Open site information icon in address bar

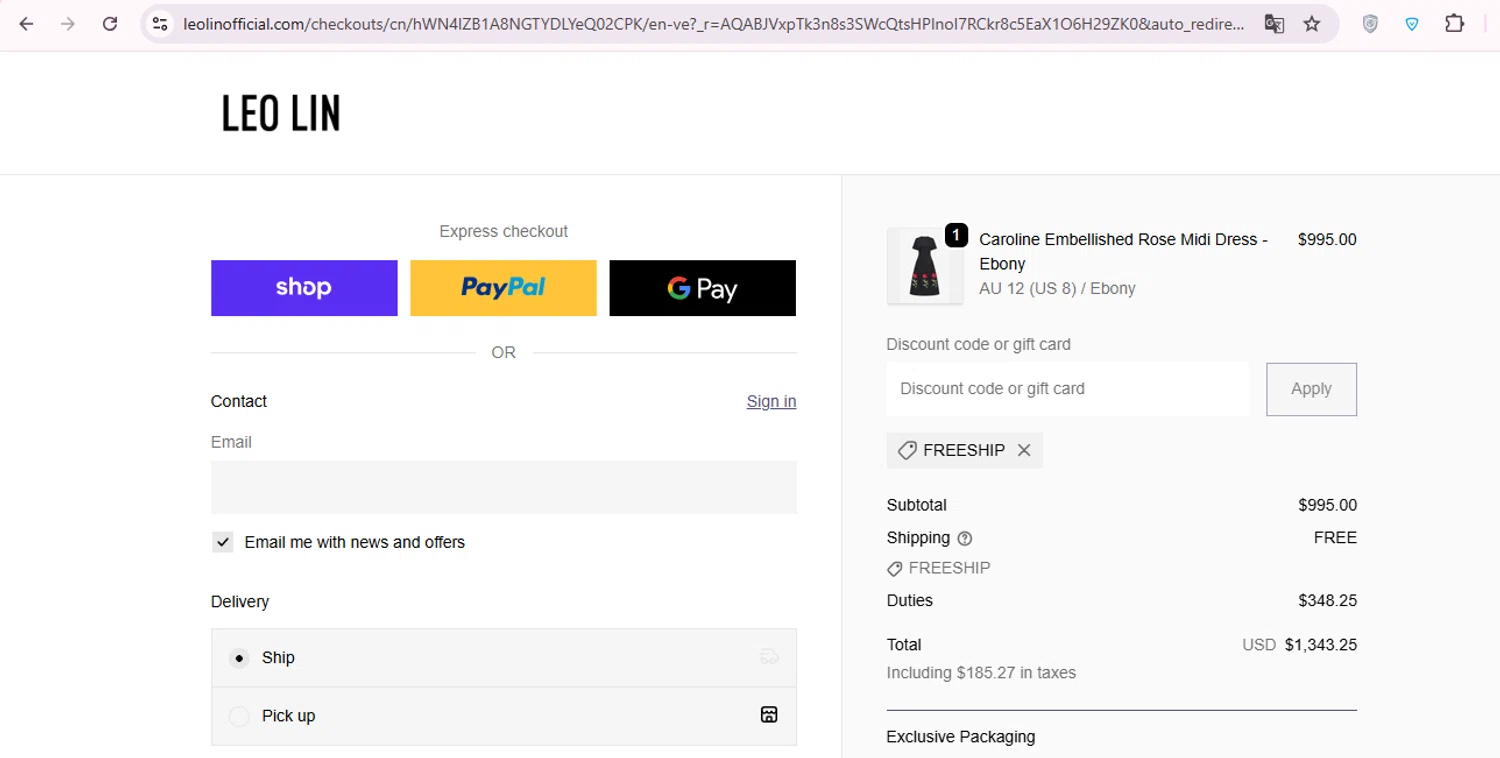[x=160, y=24]
